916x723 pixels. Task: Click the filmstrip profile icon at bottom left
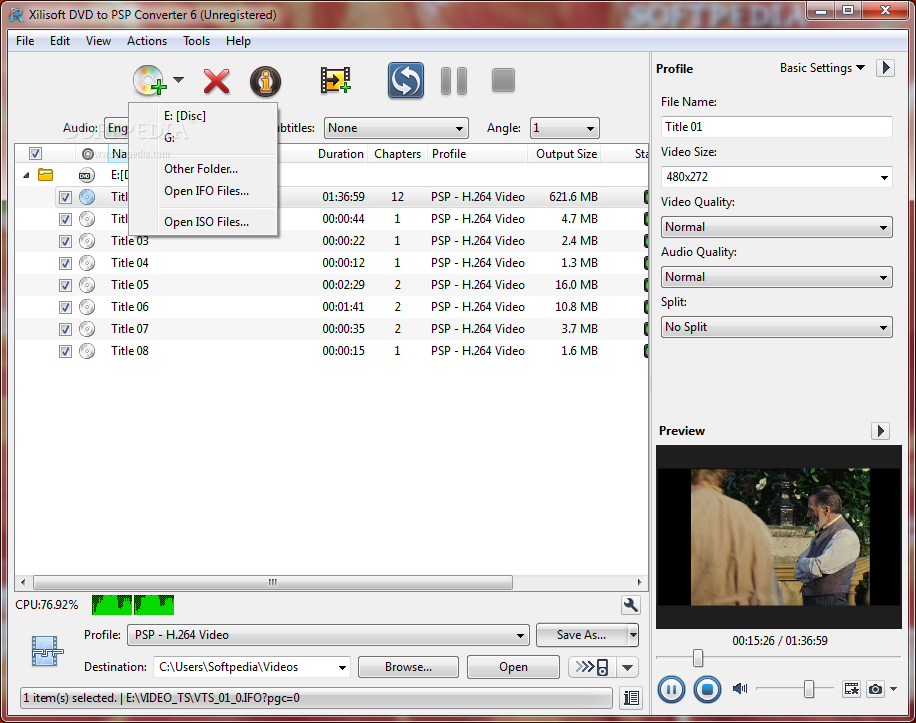pyautogui.click(x=47, y=651)
